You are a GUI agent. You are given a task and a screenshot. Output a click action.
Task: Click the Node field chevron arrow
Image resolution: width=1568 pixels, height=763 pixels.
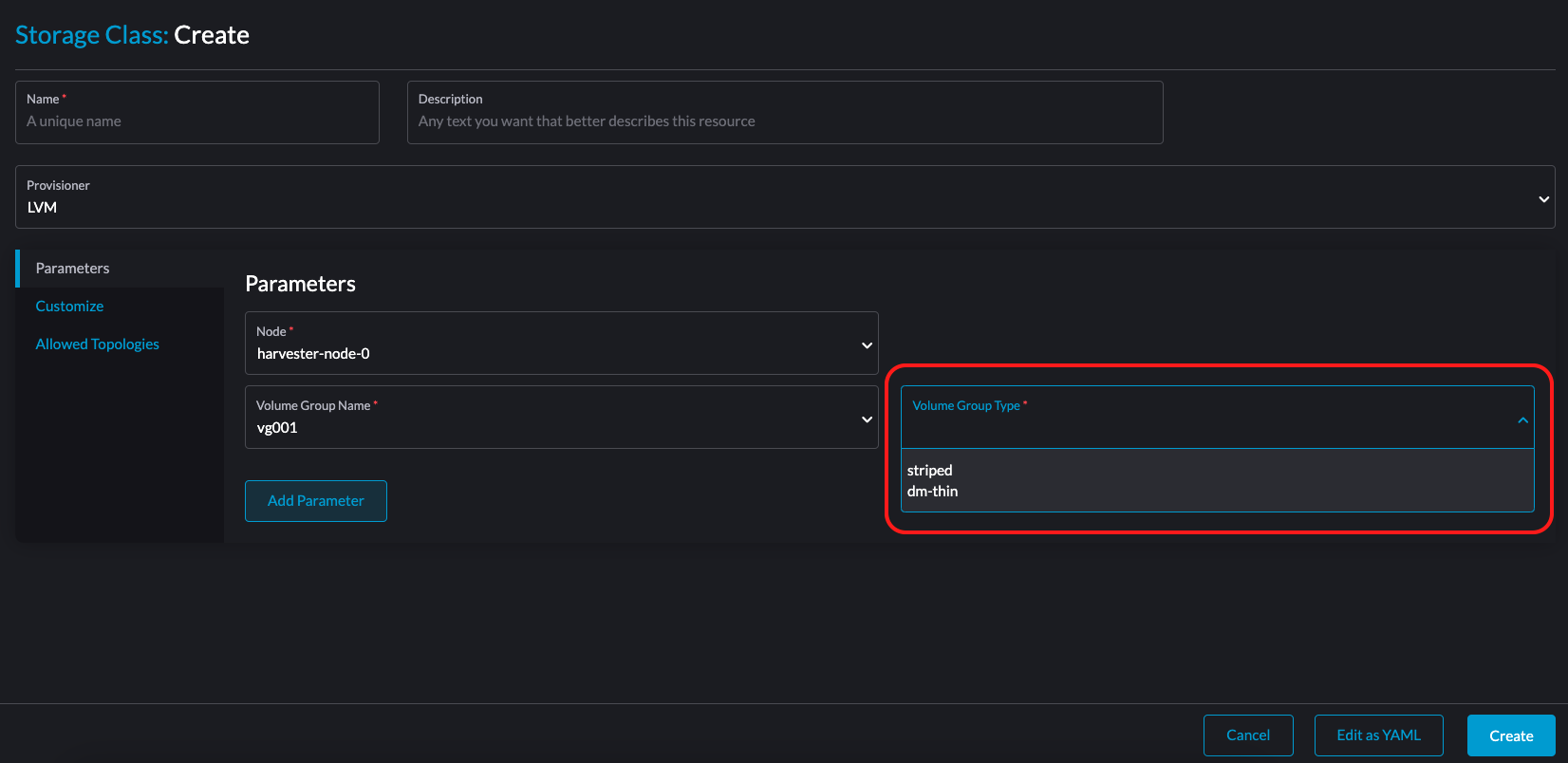coord(867,345)
